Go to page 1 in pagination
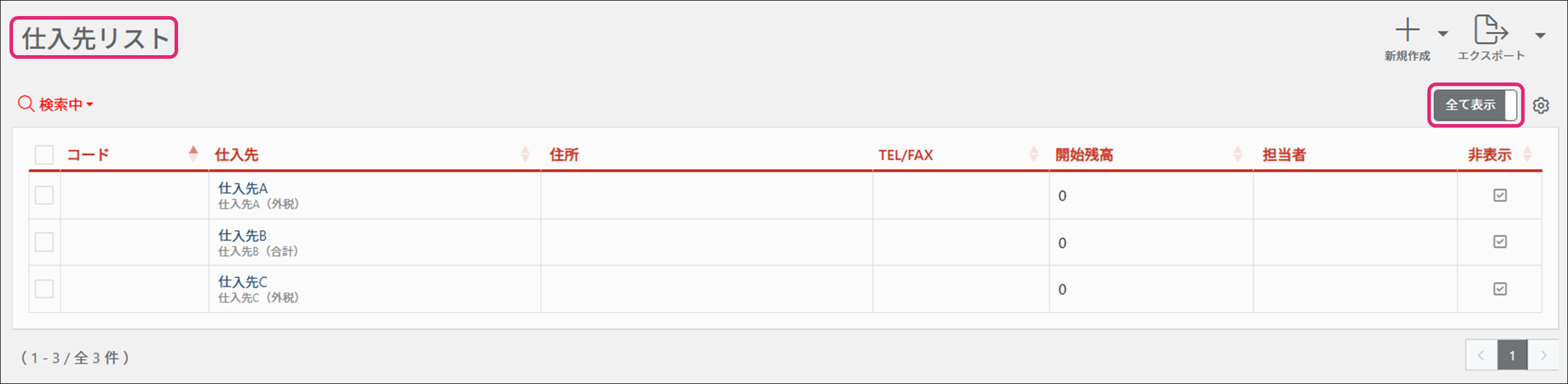This screenshot has height=384, width=1568. tap(1512, 356)
